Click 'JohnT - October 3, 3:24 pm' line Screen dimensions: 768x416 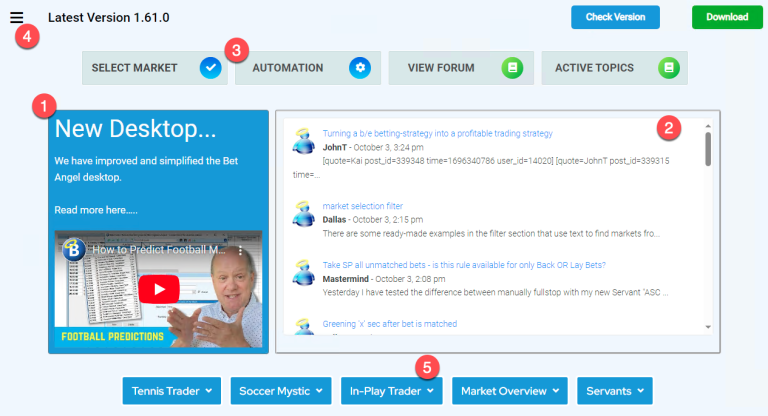(373, 147)
